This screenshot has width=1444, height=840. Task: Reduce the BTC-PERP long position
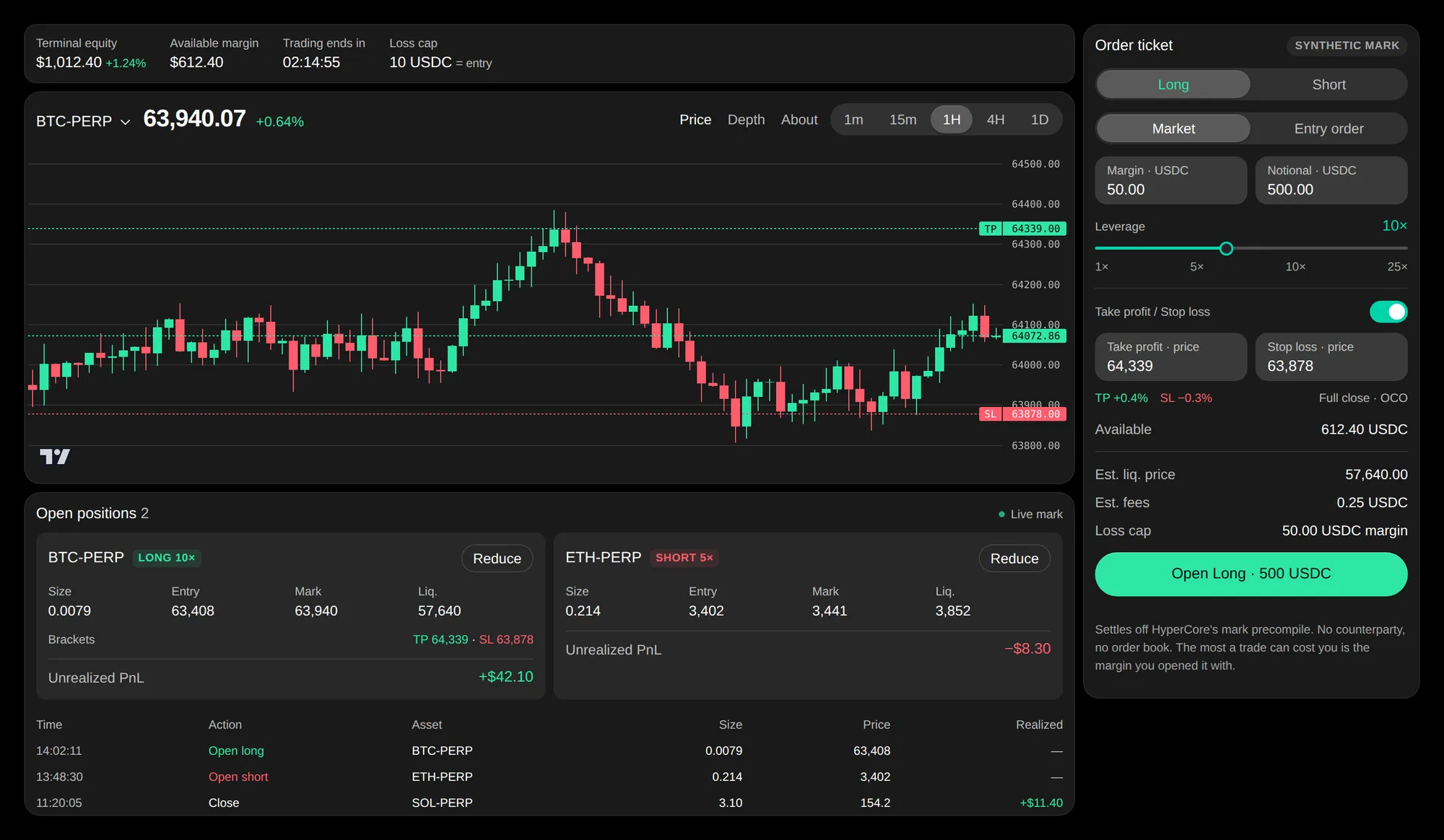(497, 559)
